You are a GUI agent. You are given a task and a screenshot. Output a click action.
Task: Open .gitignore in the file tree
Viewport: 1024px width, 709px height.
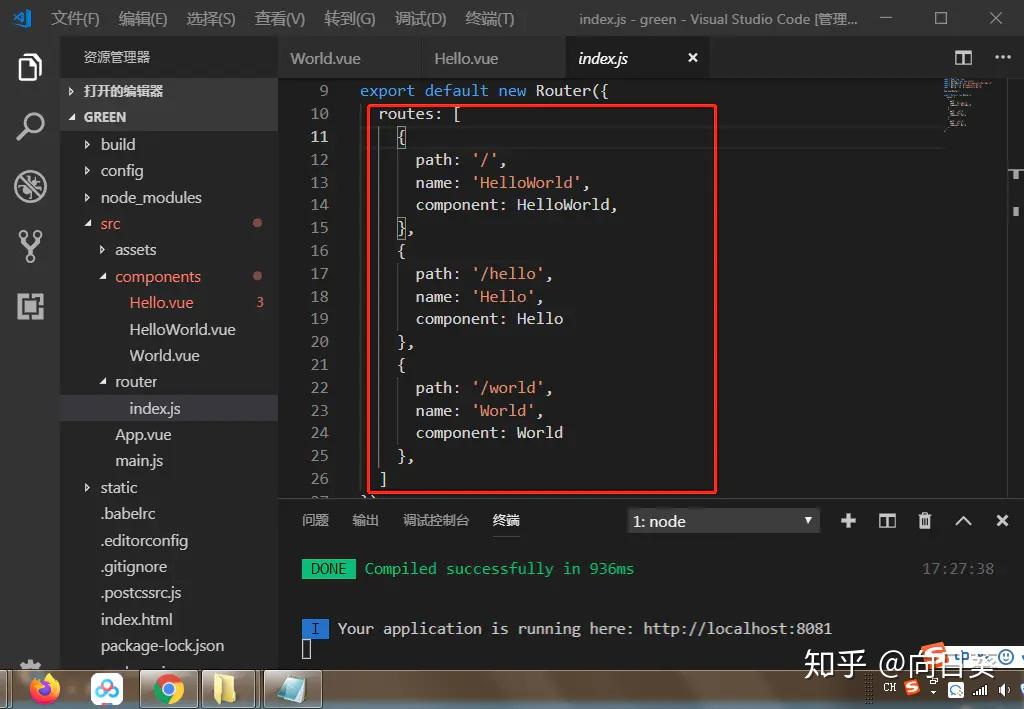pos(134,567)
